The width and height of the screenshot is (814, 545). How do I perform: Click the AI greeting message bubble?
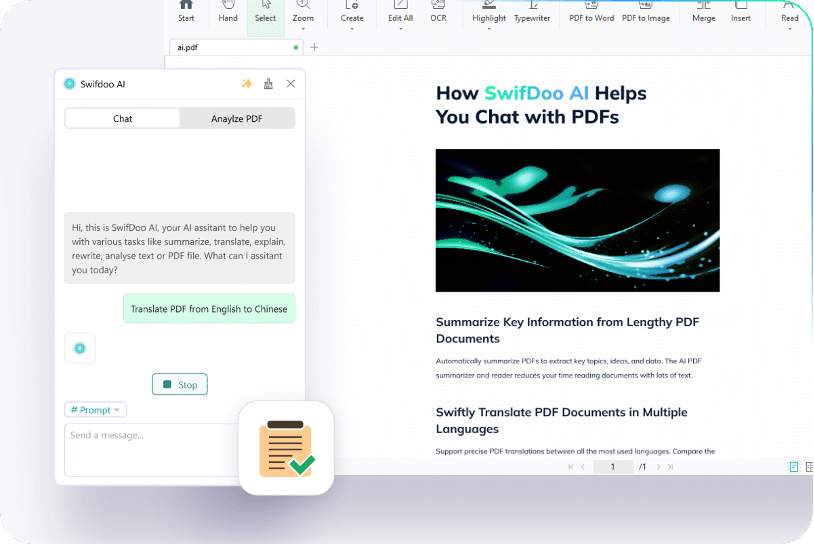[180, 248]
